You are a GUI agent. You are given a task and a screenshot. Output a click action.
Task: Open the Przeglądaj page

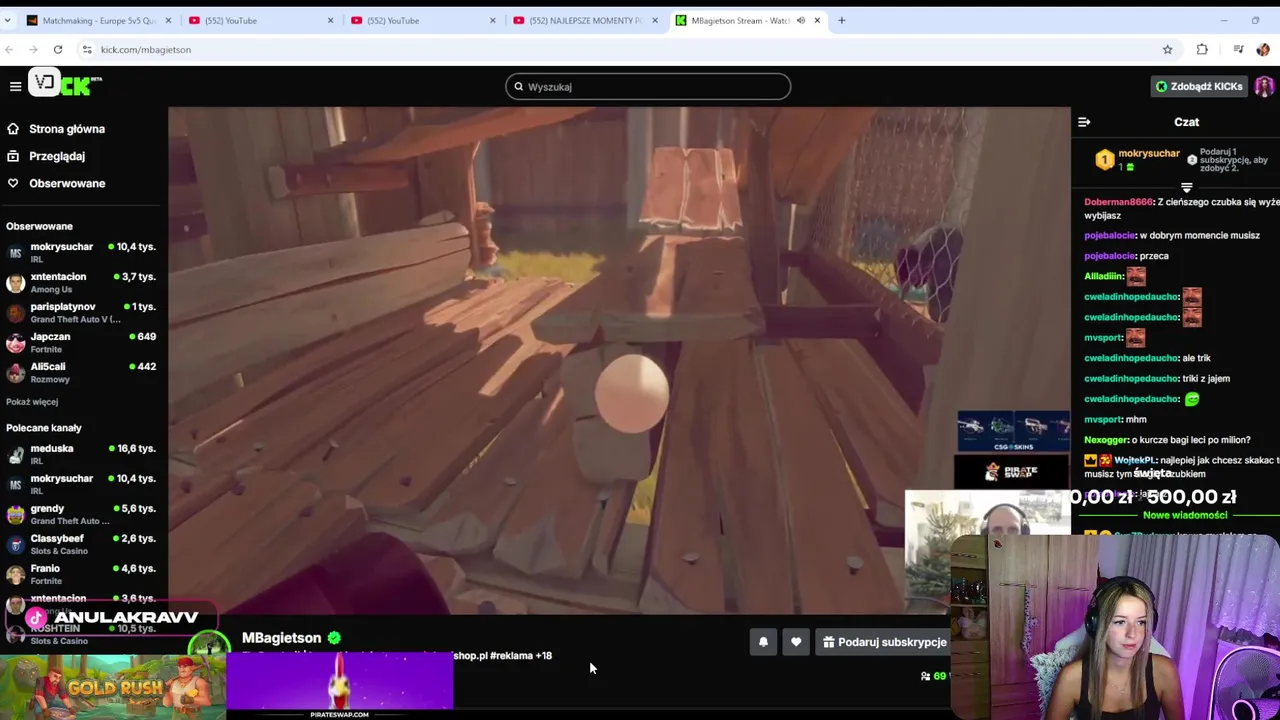pyautogui.click(x=56, y=156)
